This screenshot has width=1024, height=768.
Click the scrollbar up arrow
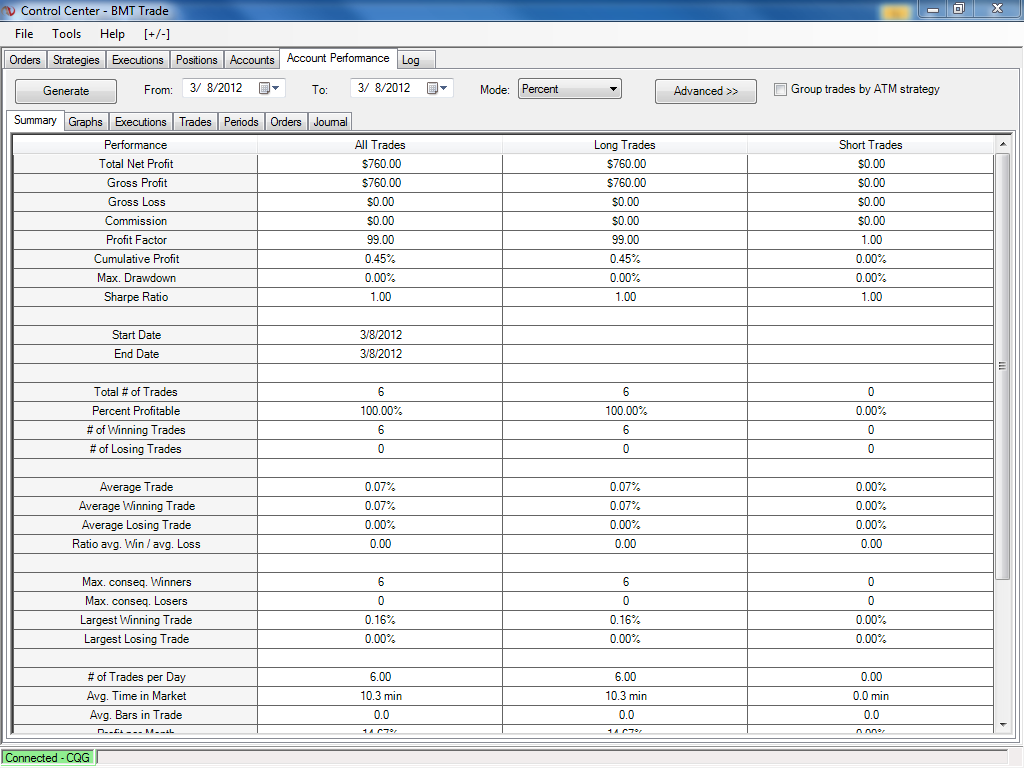(x=1002, y=144)
